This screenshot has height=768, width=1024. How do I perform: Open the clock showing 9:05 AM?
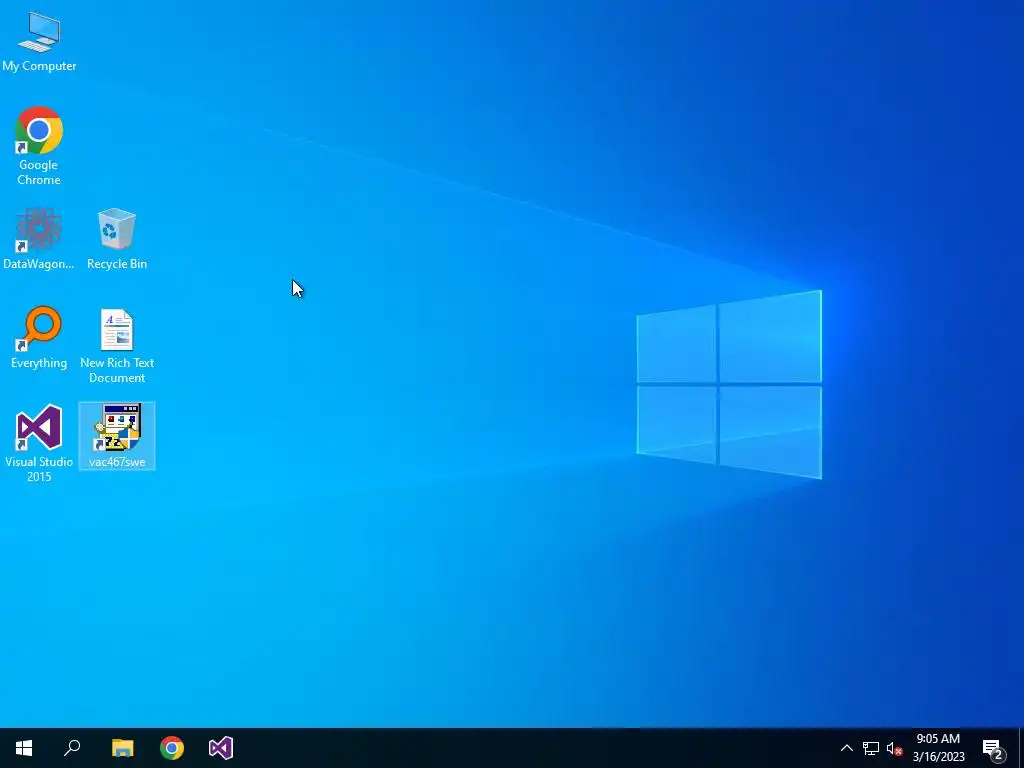[x=938, y=748]
